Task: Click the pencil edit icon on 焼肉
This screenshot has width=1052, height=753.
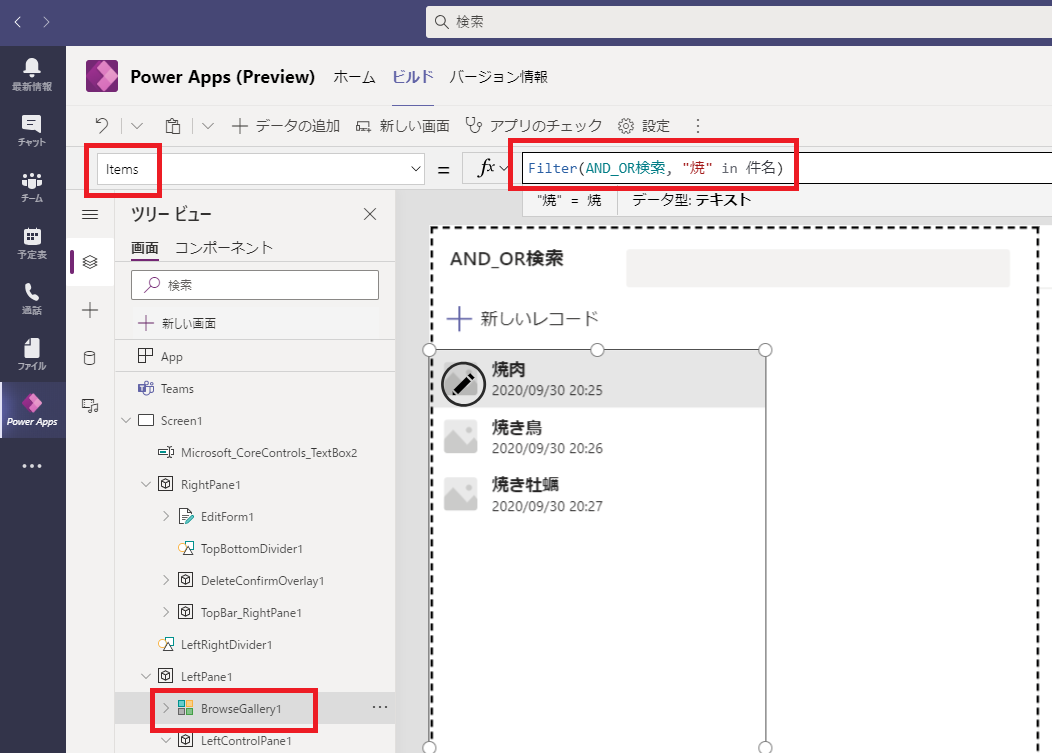Action: (x=463, y=384)
